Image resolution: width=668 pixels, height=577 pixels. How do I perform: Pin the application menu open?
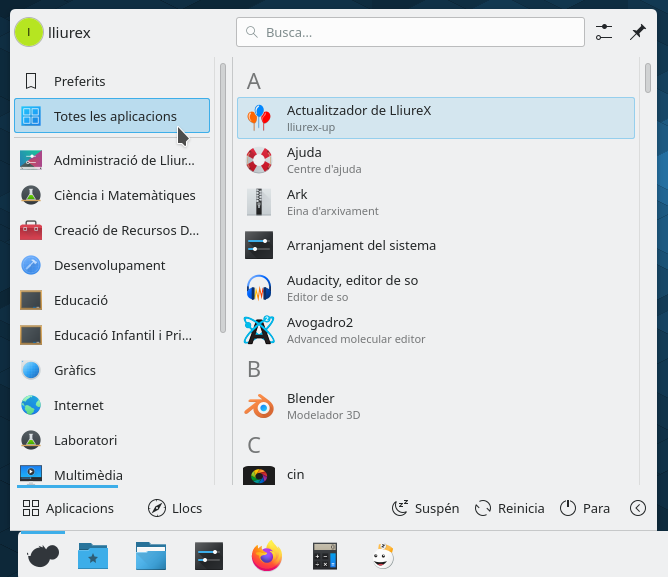click(637, 32)
